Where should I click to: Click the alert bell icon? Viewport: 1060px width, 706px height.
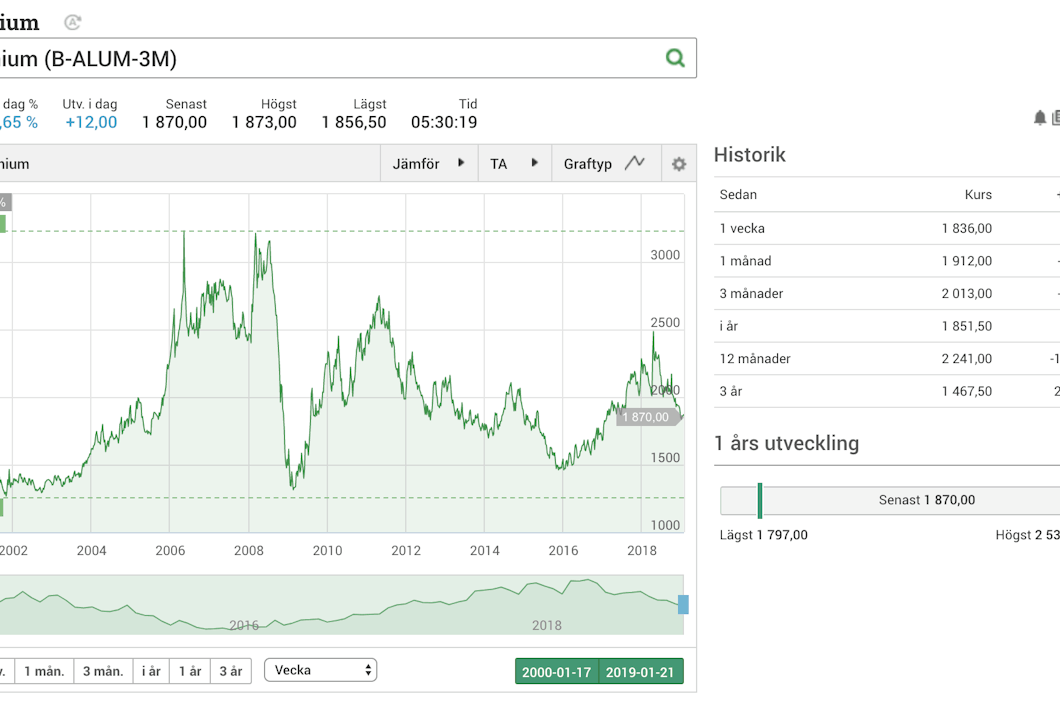click(1040, 118)
